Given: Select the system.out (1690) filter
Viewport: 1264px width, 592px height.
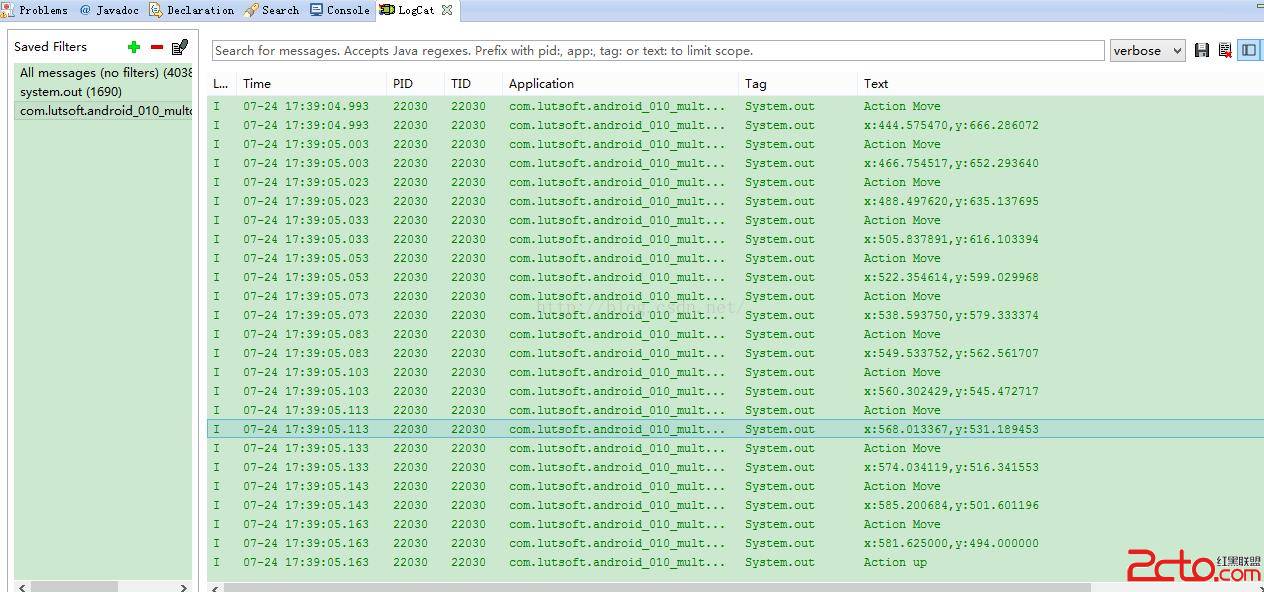Looking at the screenshot, I should 104,92.
